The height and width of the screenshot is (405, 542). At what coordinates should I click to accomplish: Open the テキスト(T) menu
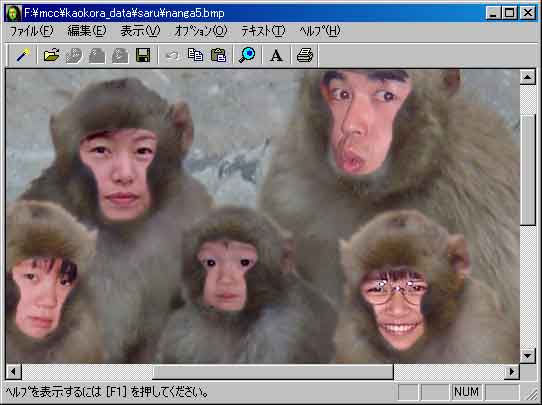click(x=263, y=31)
